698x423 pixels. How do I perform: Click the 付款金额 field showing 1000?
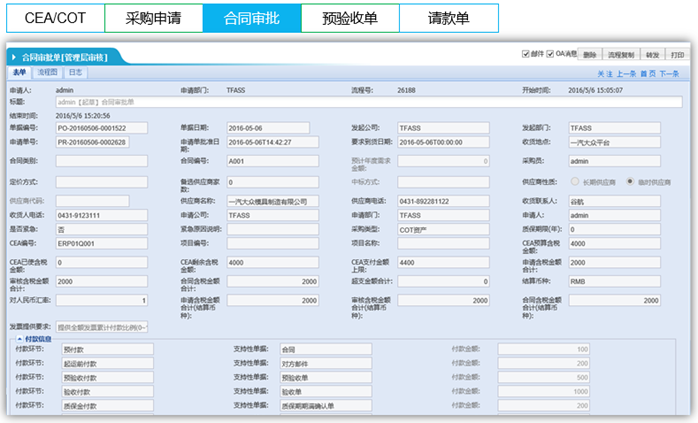[544, 392]
